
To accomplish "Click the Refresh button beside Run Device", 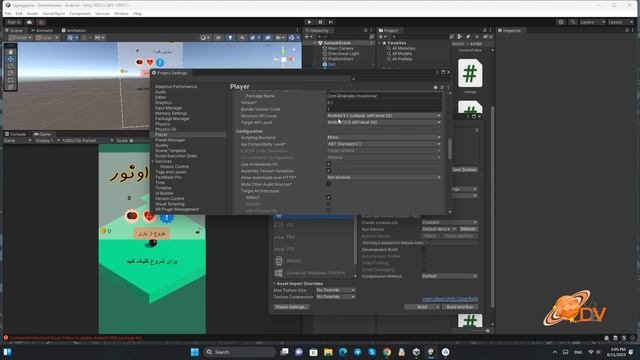I will [x=468, y=229].
